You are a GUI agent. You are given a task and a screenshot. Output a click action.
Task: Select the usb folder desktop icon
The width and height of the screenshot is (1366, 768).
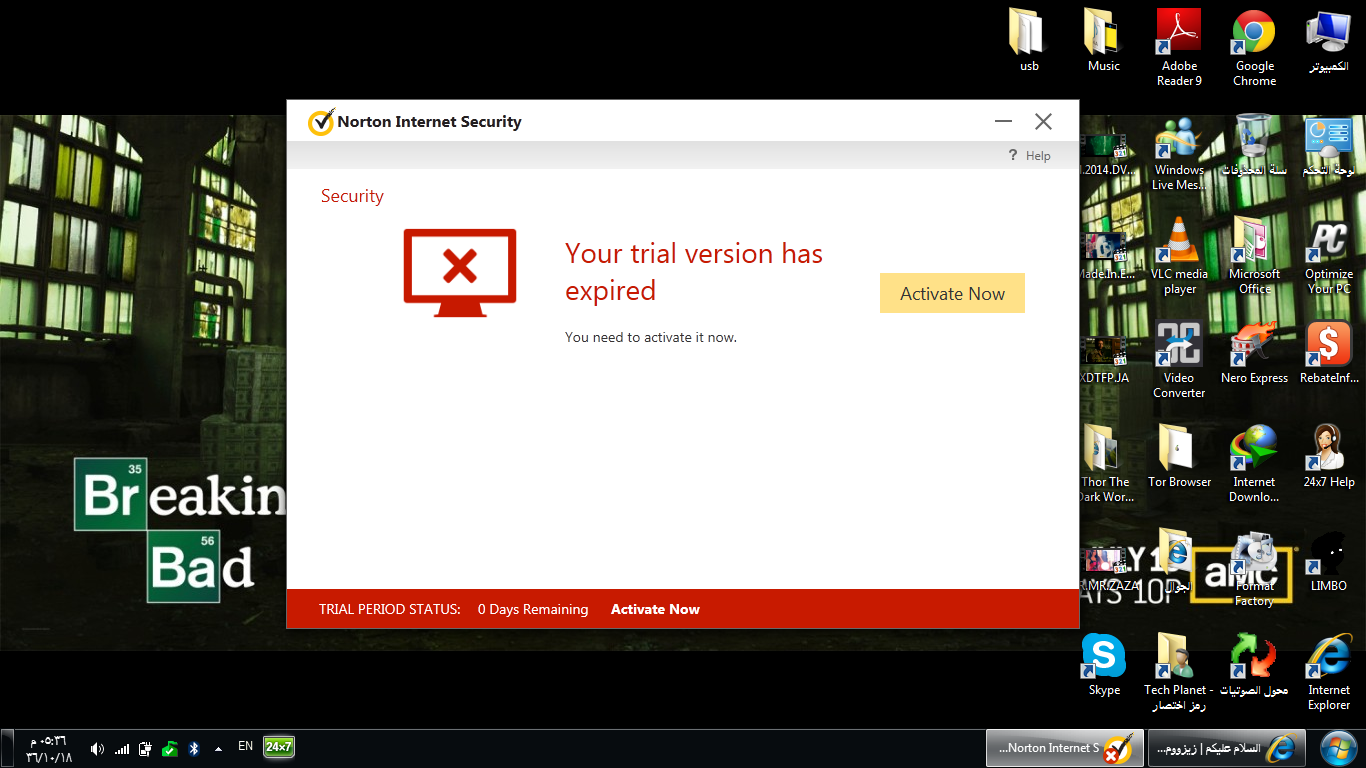point(1029,41)
